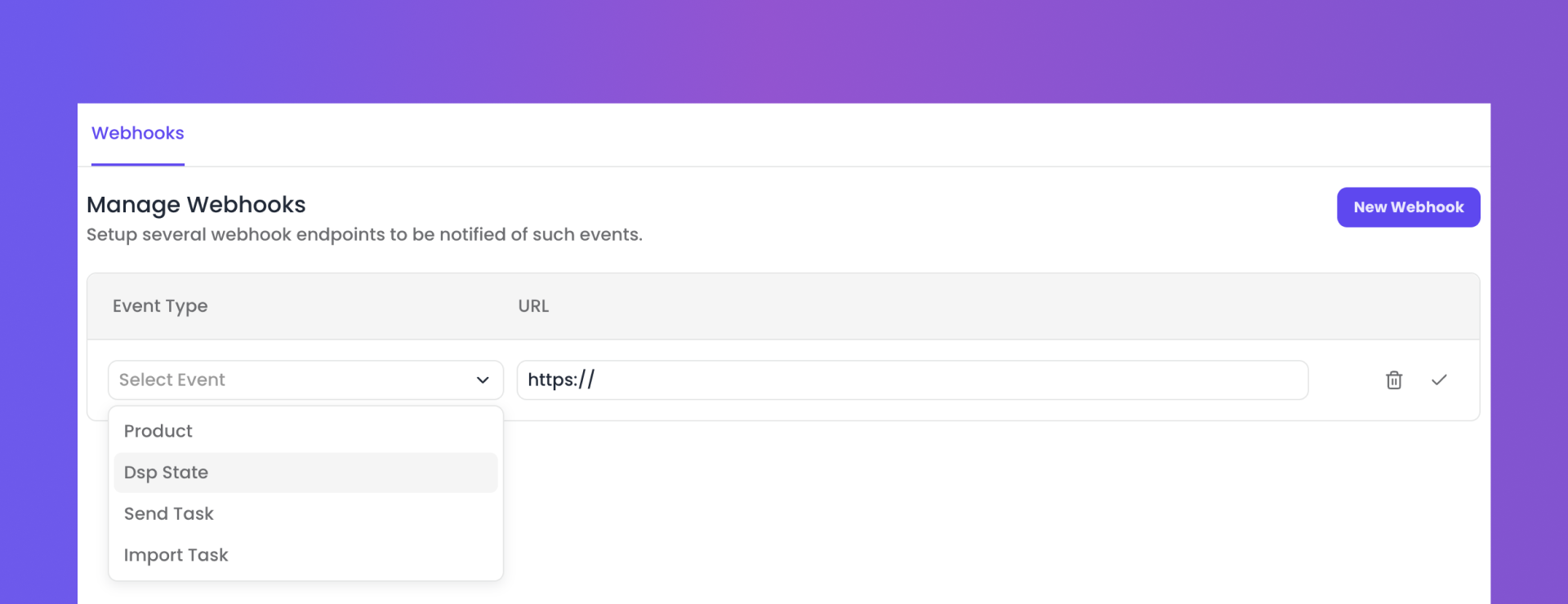Click the URL column header
This screenshot has height=604, width=1568.
coord(533,306)
